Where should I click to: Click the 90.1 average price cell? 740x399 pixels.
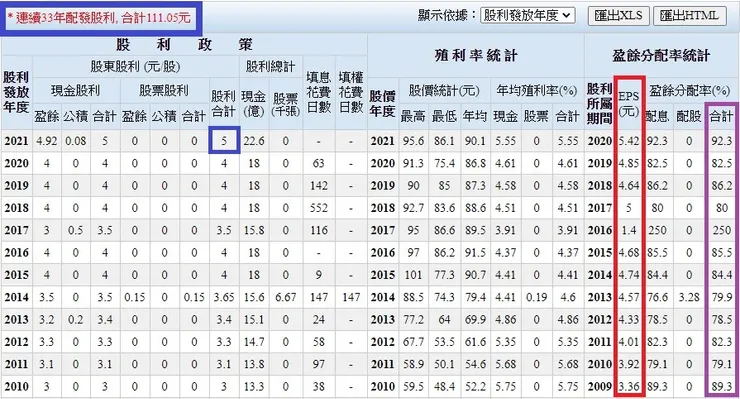(x=474, y=141)
